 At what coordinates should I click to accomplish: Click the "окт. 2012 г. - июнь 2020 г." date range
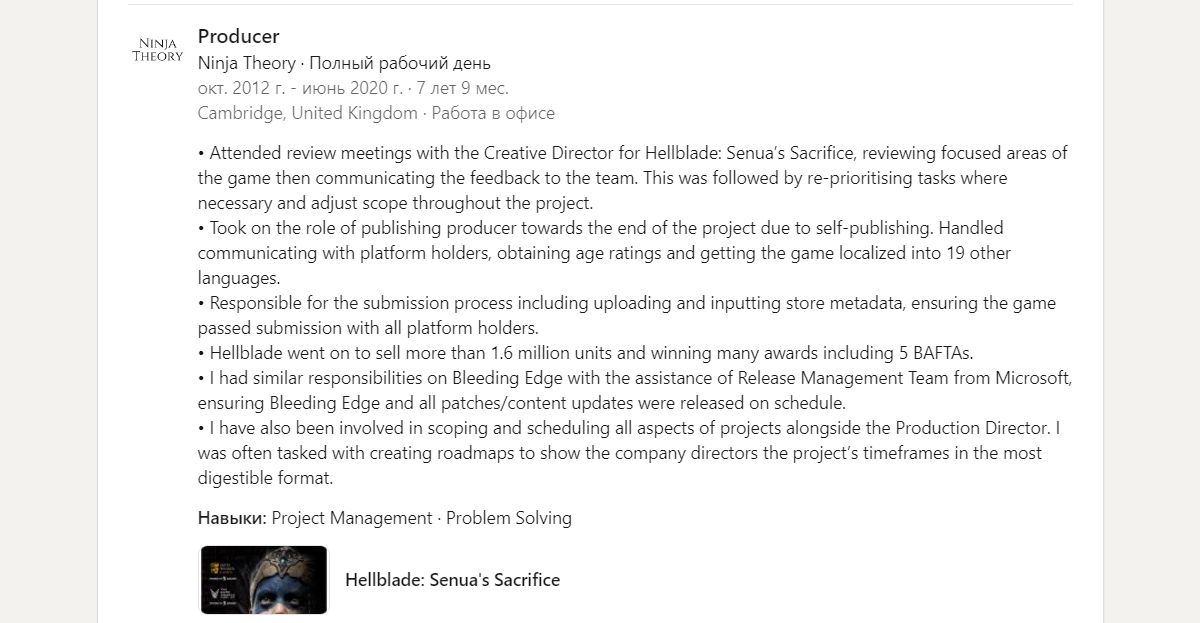[x=301, y=88]
